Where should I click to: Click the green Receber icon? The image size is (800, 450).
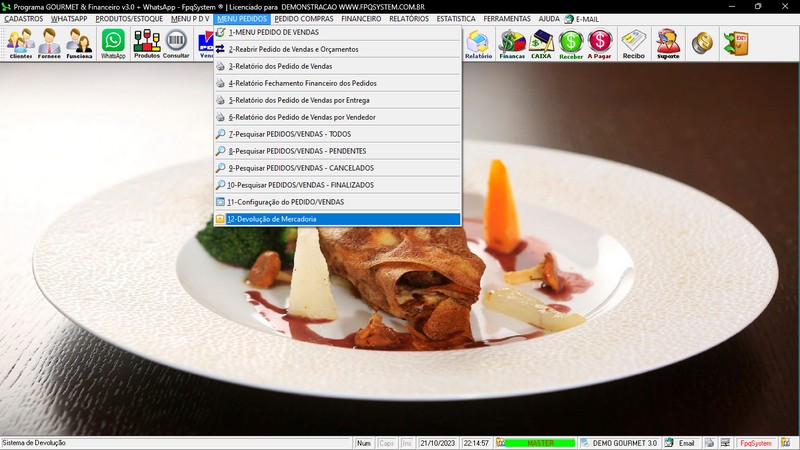[571, 44]
